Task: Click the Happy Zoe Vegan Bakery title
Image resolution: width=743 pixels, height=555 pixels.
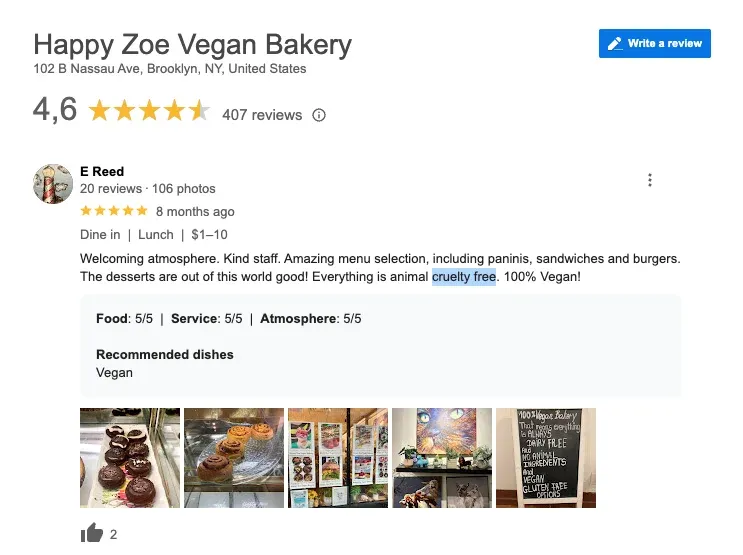Action: coord(192,45)
